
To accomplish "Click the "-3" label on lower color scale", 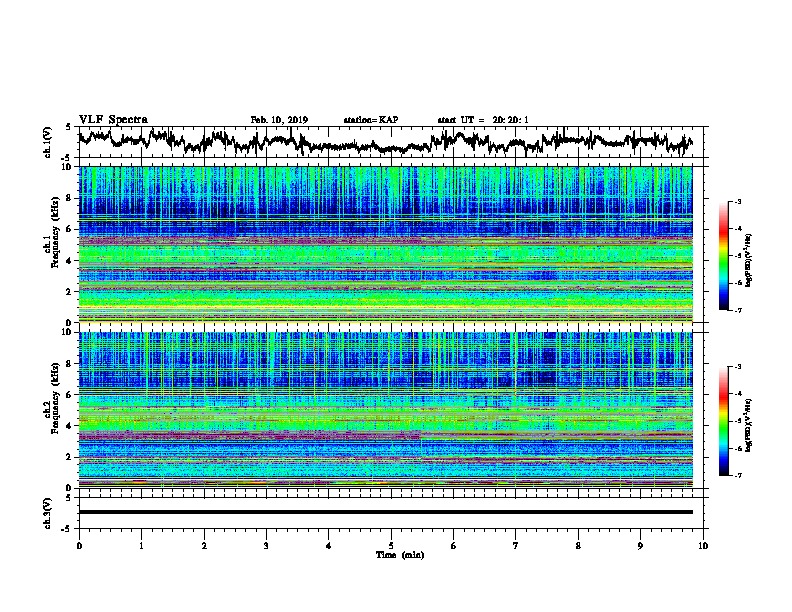I will pos(738,367).
